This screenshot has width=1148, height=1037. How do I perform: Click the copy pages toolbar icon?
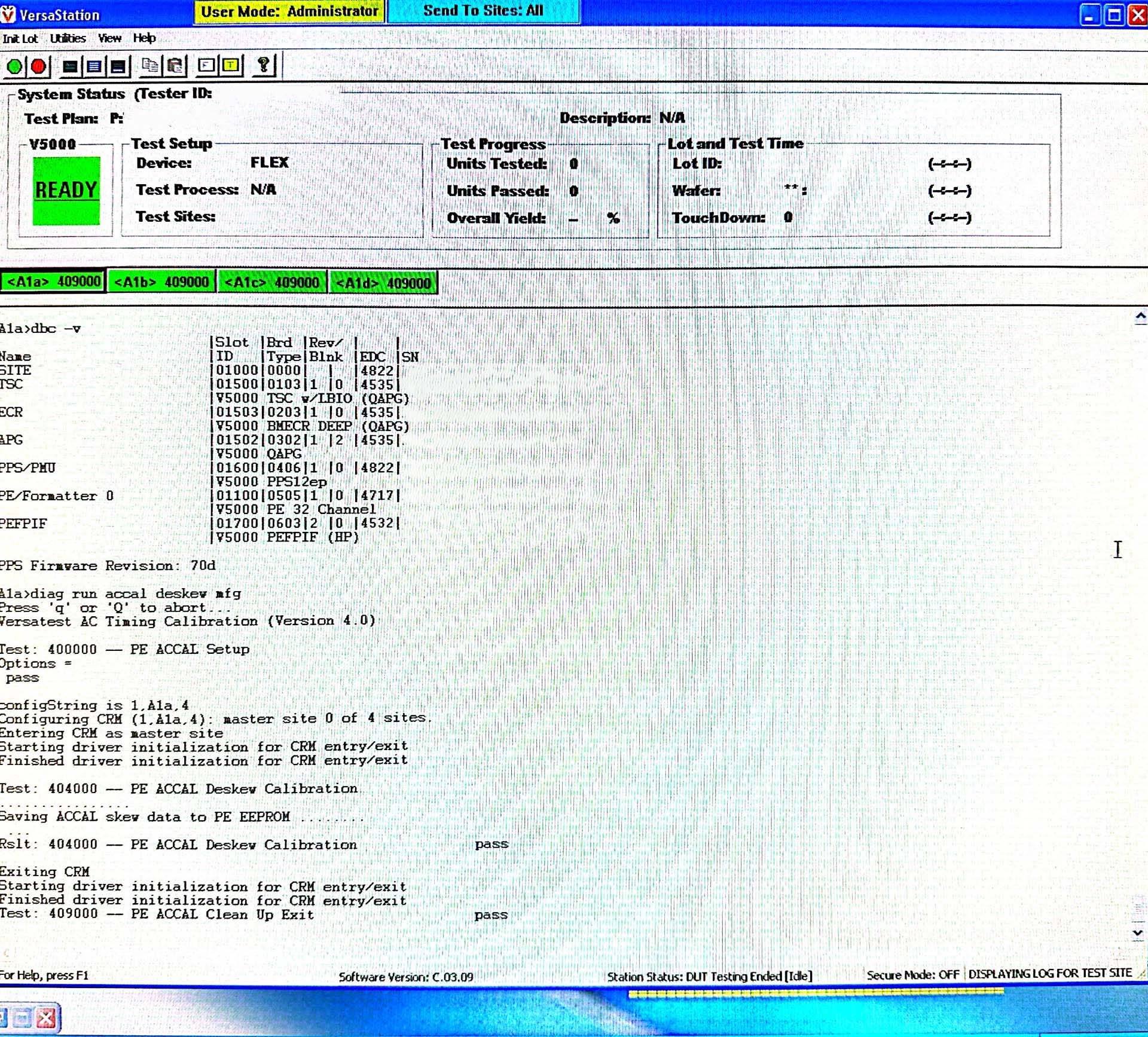(x=150, y=65)
